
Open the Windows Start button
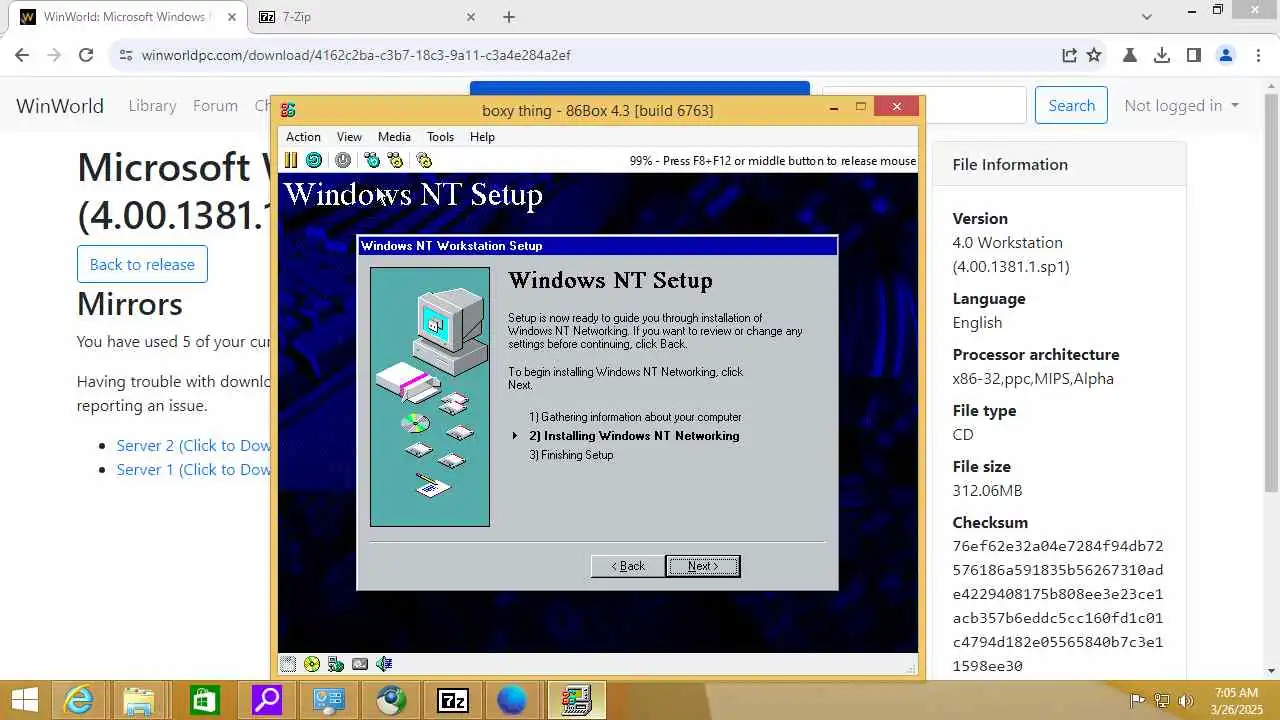(x=24, y=700)
